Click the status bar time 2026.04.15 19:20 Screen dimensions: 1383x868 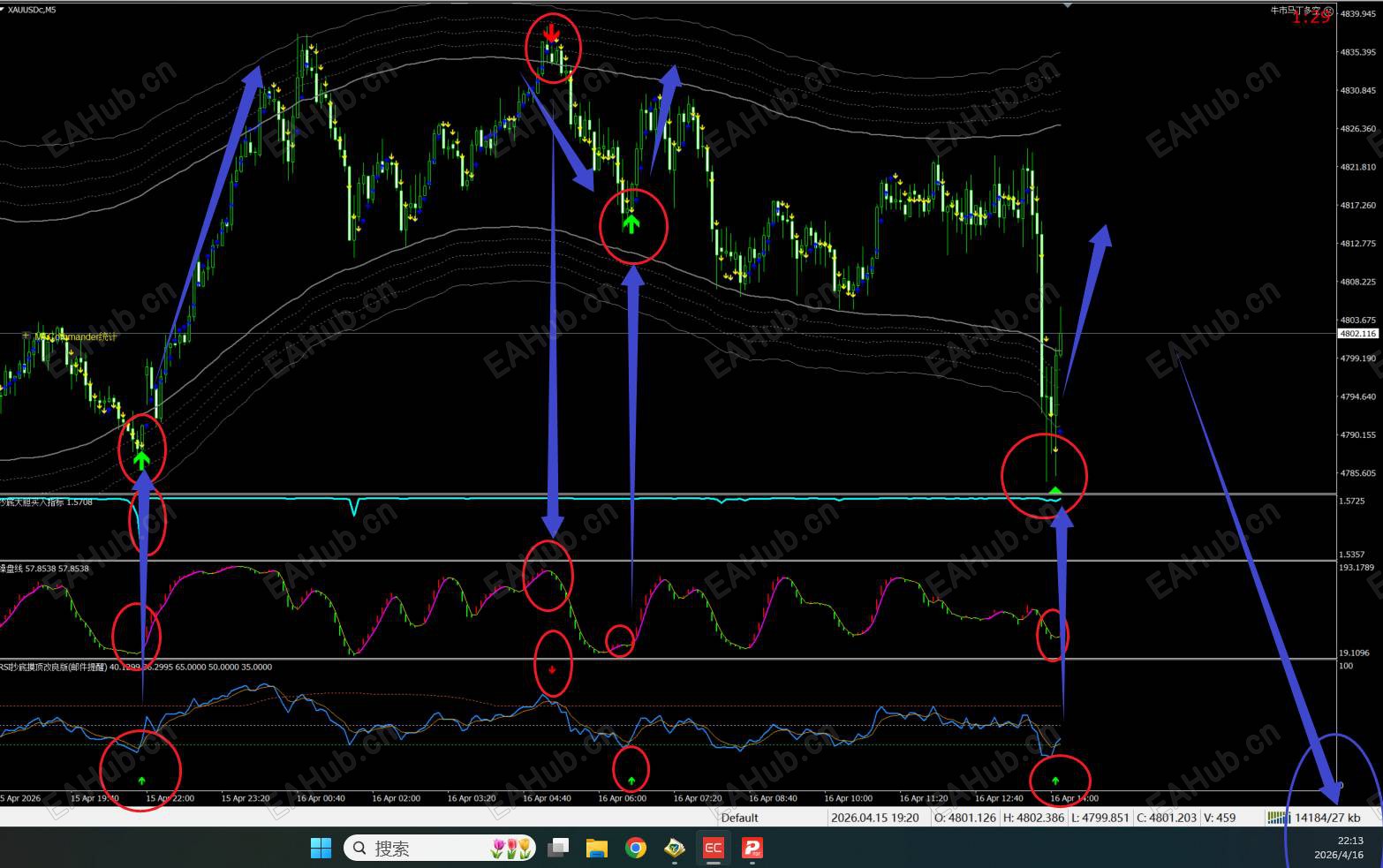(x=874, y=818)
